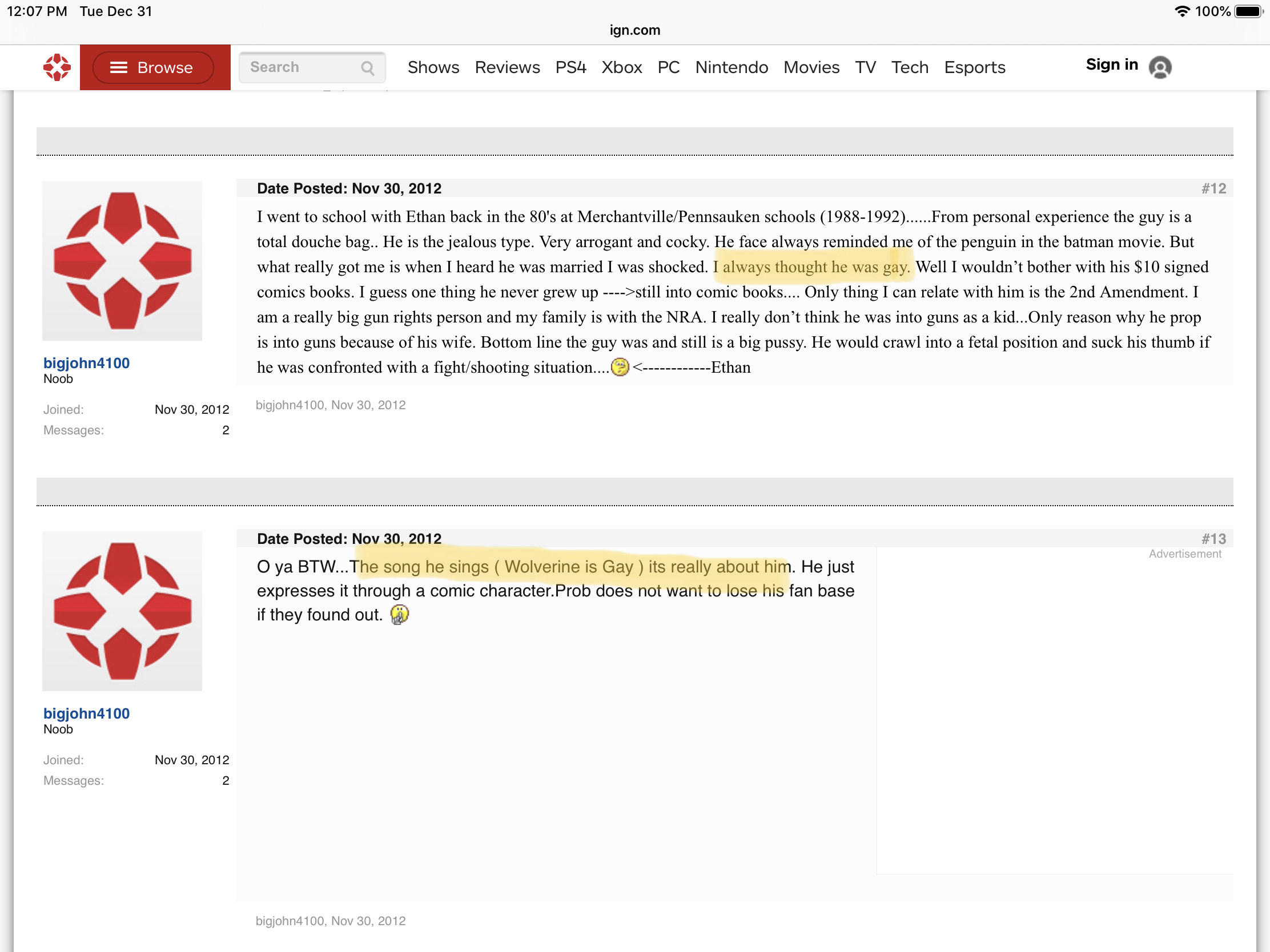Click the Sign in link
This screenshot has height=952, width=1270.
pyautogui.click(x=1112, y=65)
